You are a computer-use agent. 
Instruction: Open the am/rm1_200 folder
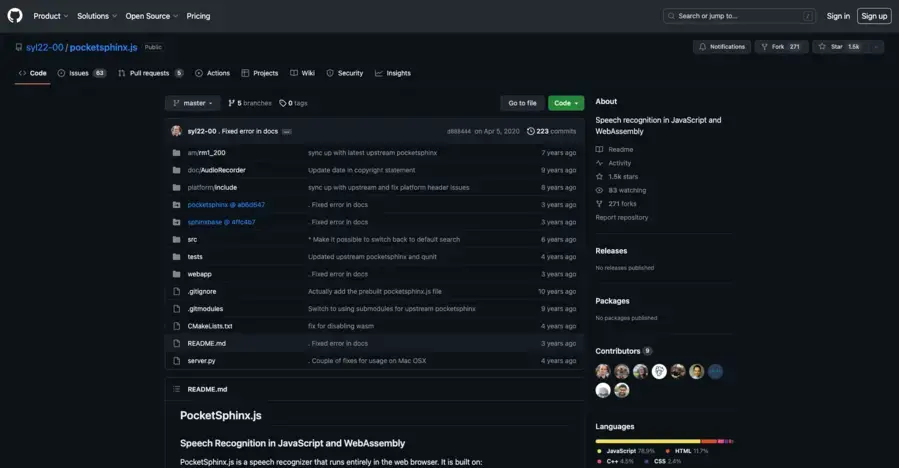point(206,153)
